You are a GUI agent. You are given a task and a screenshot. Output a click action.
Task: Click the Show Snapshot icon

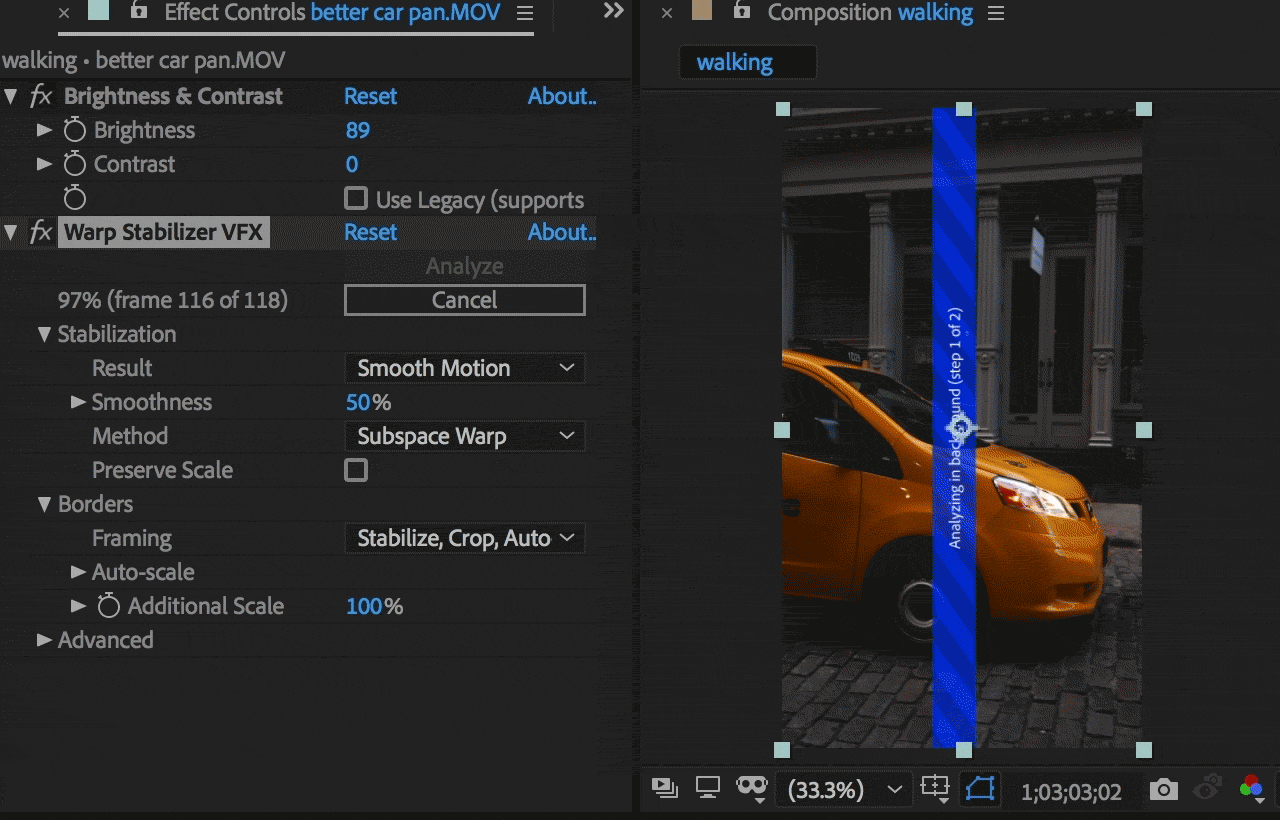coord(1206,790)
